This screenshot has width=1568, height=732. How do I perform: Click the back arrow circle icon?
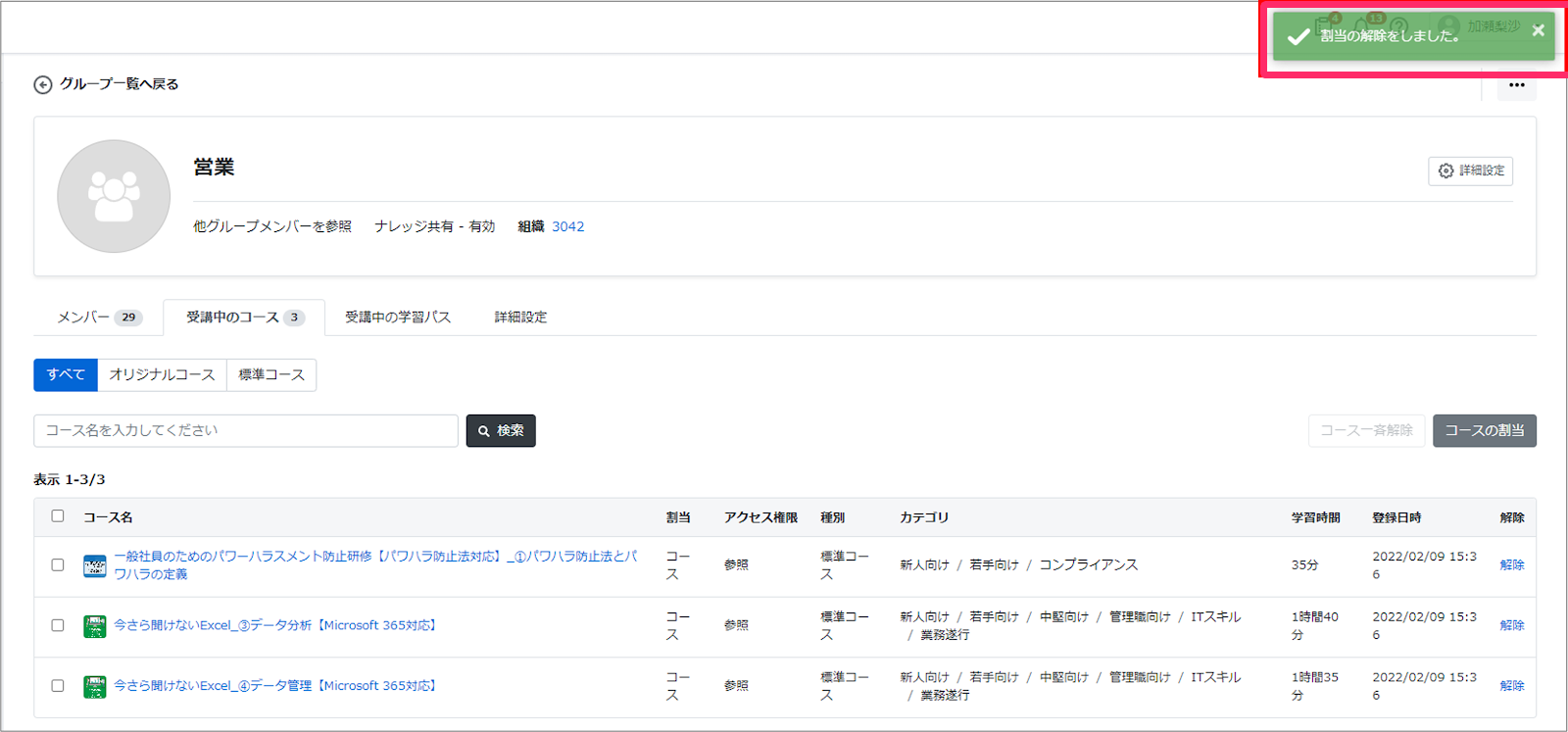[42, 85]
